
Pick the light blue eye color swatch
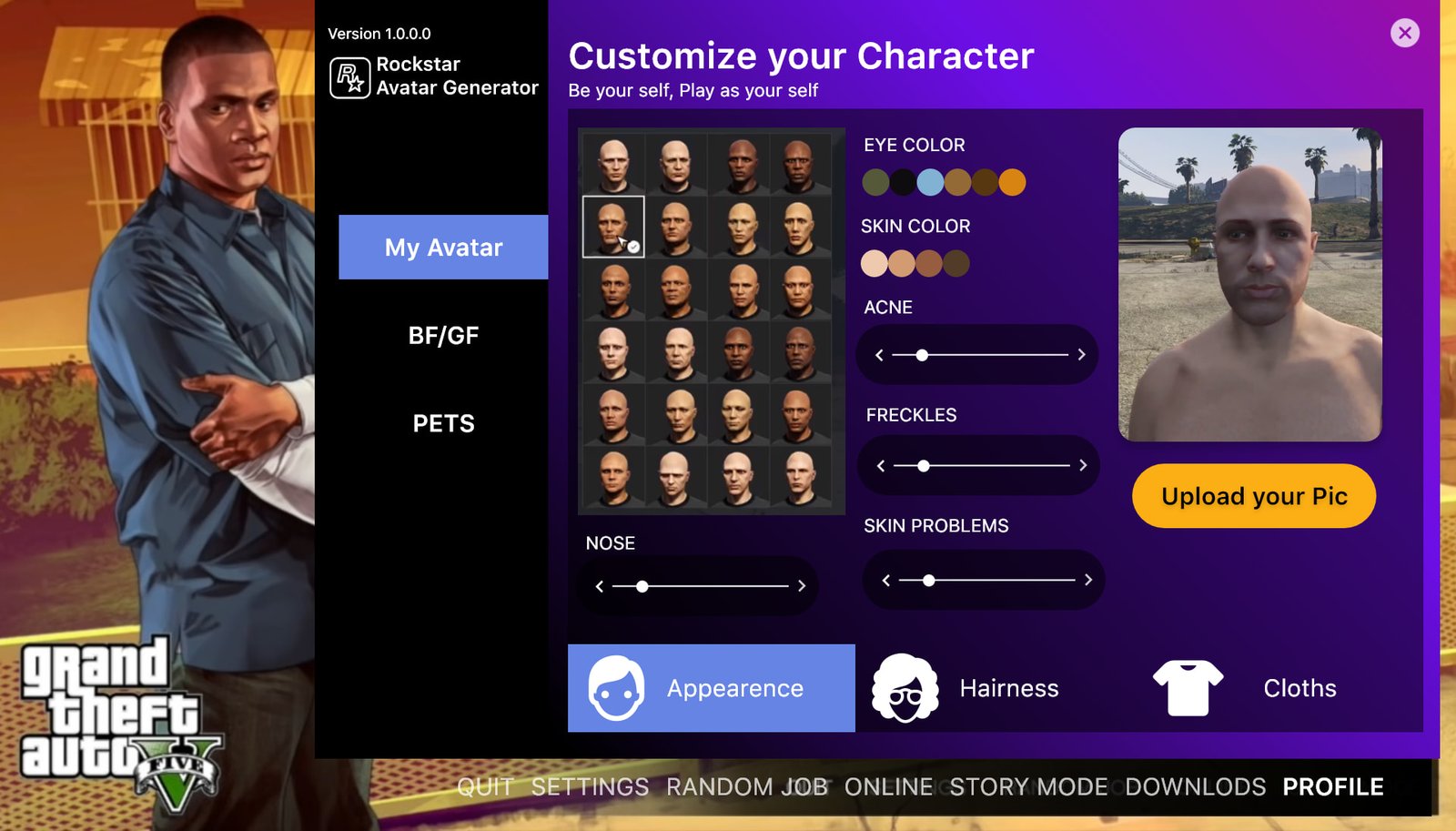[930, 182]
